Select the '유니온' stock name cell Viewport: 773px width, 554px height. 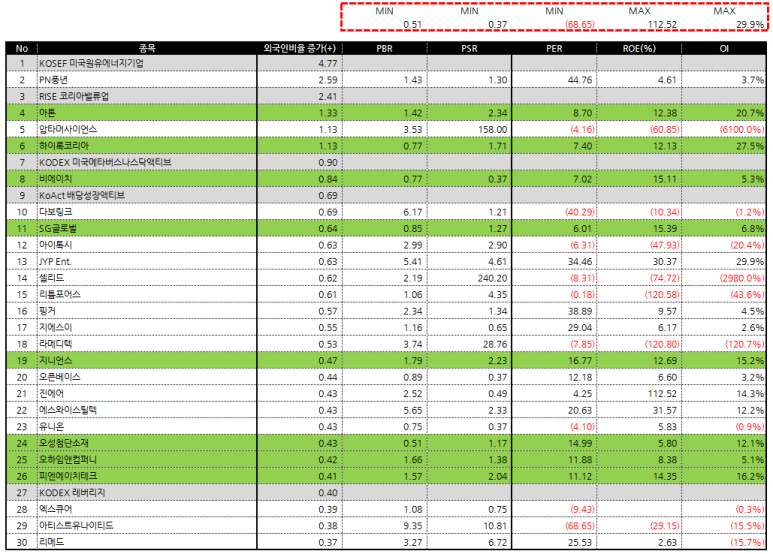point(147,426)
